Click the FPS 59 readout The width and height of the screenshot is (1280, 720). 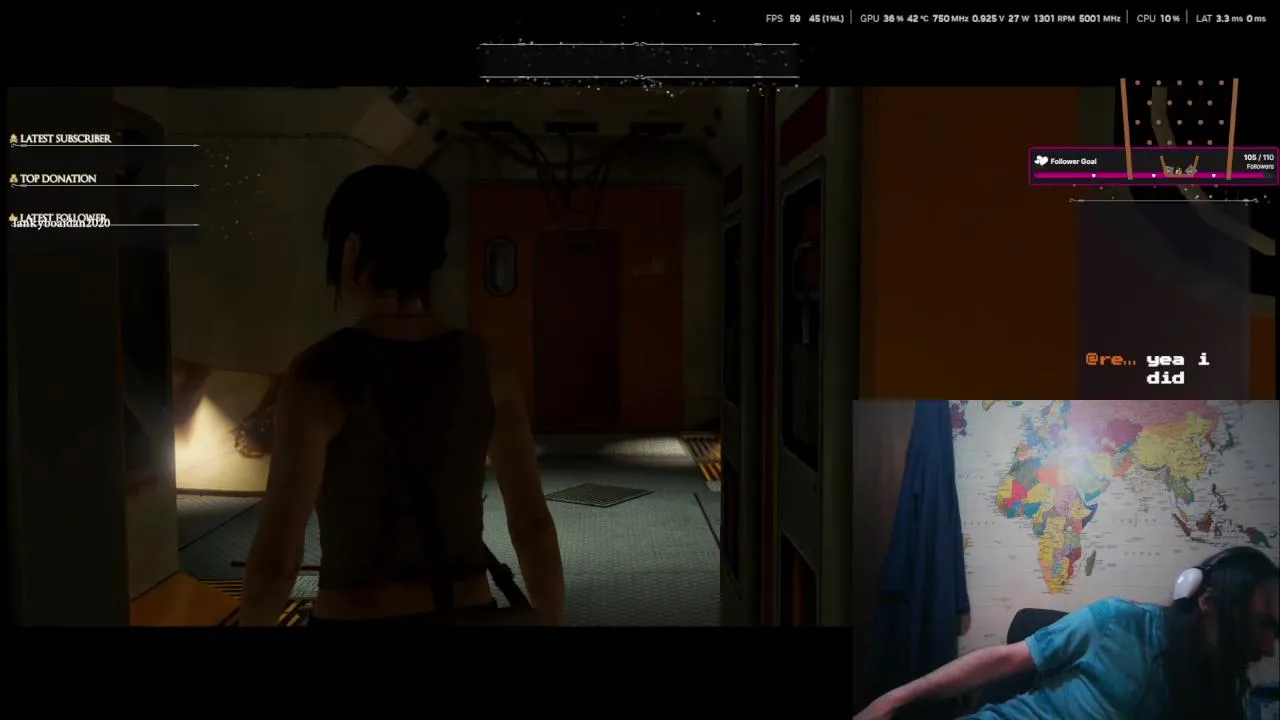[783, 19]
